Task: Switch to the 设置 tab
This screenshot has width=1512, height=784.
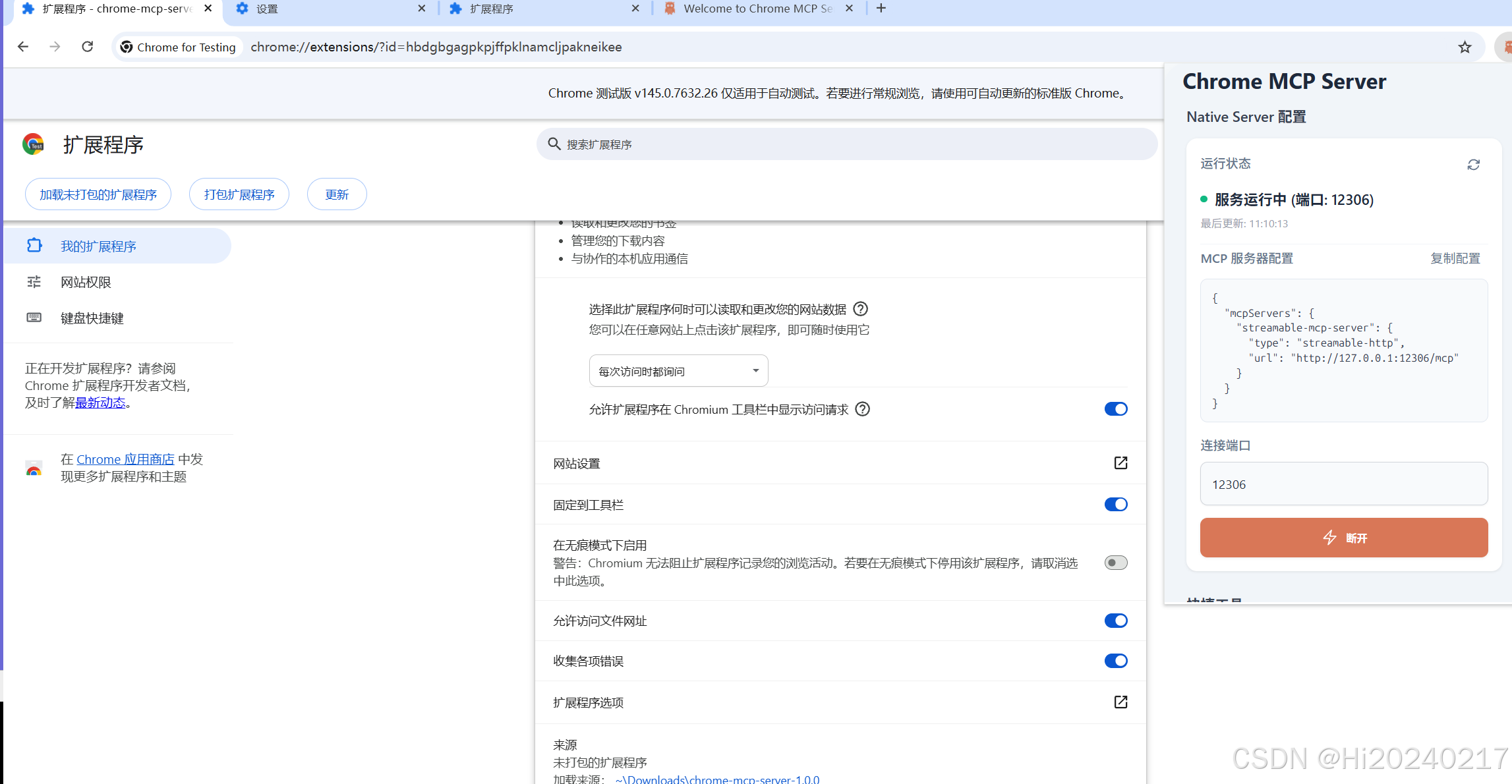Action: (265, 9)
